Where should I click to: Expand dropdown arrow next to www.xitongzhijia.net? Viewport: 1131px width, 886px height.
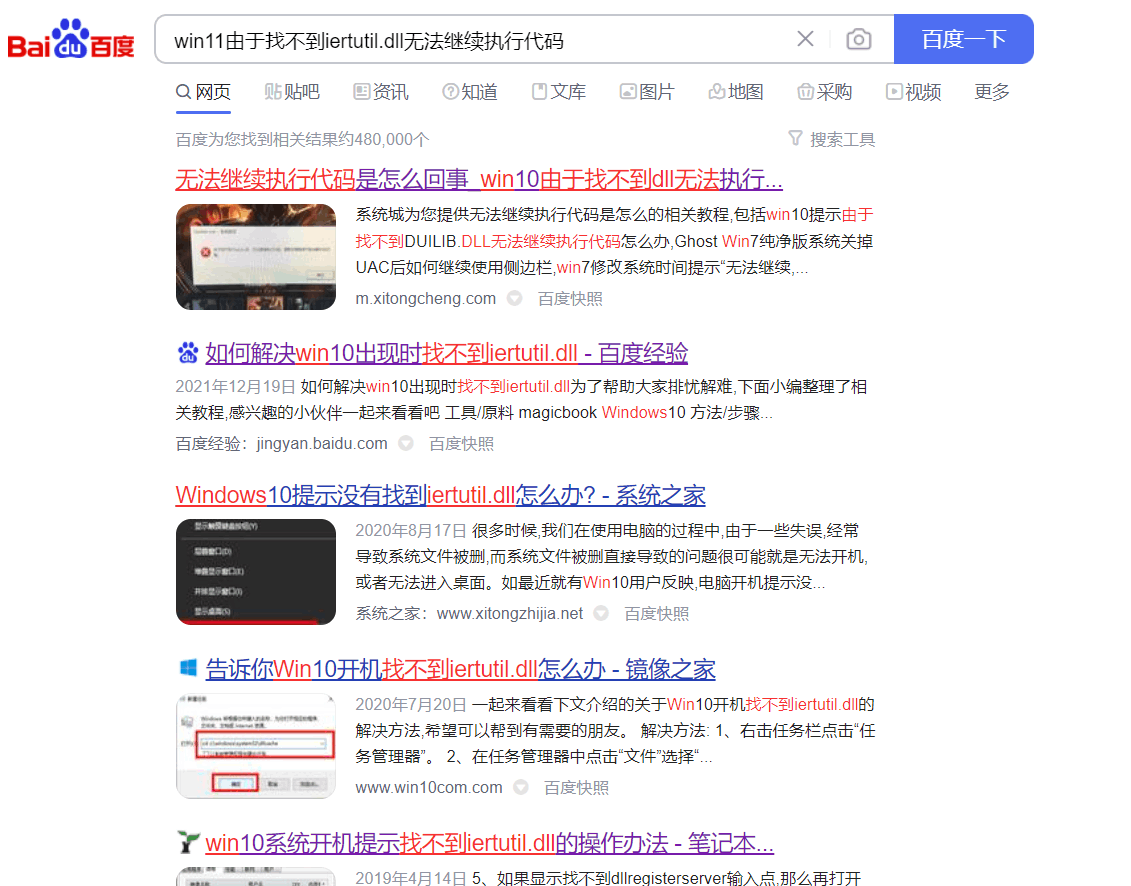[601, 613]
